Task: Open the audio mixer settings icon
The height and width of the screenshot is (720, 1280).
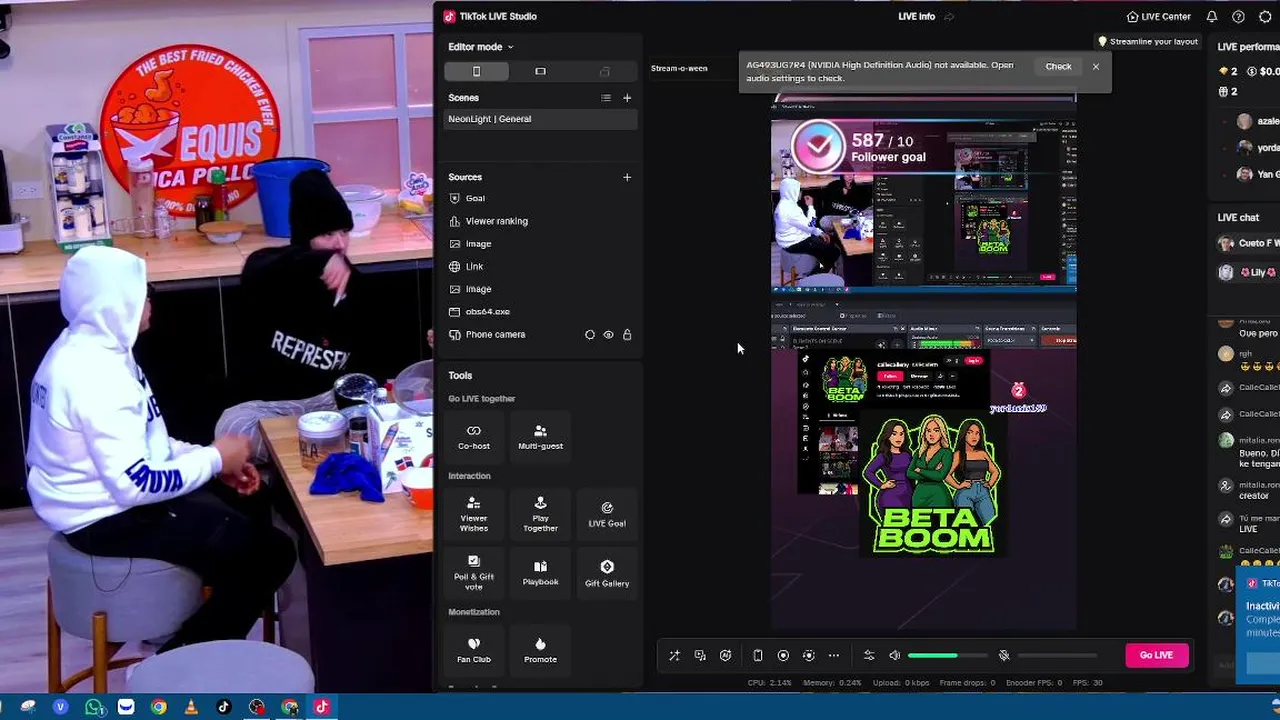Action: point(869,656)
